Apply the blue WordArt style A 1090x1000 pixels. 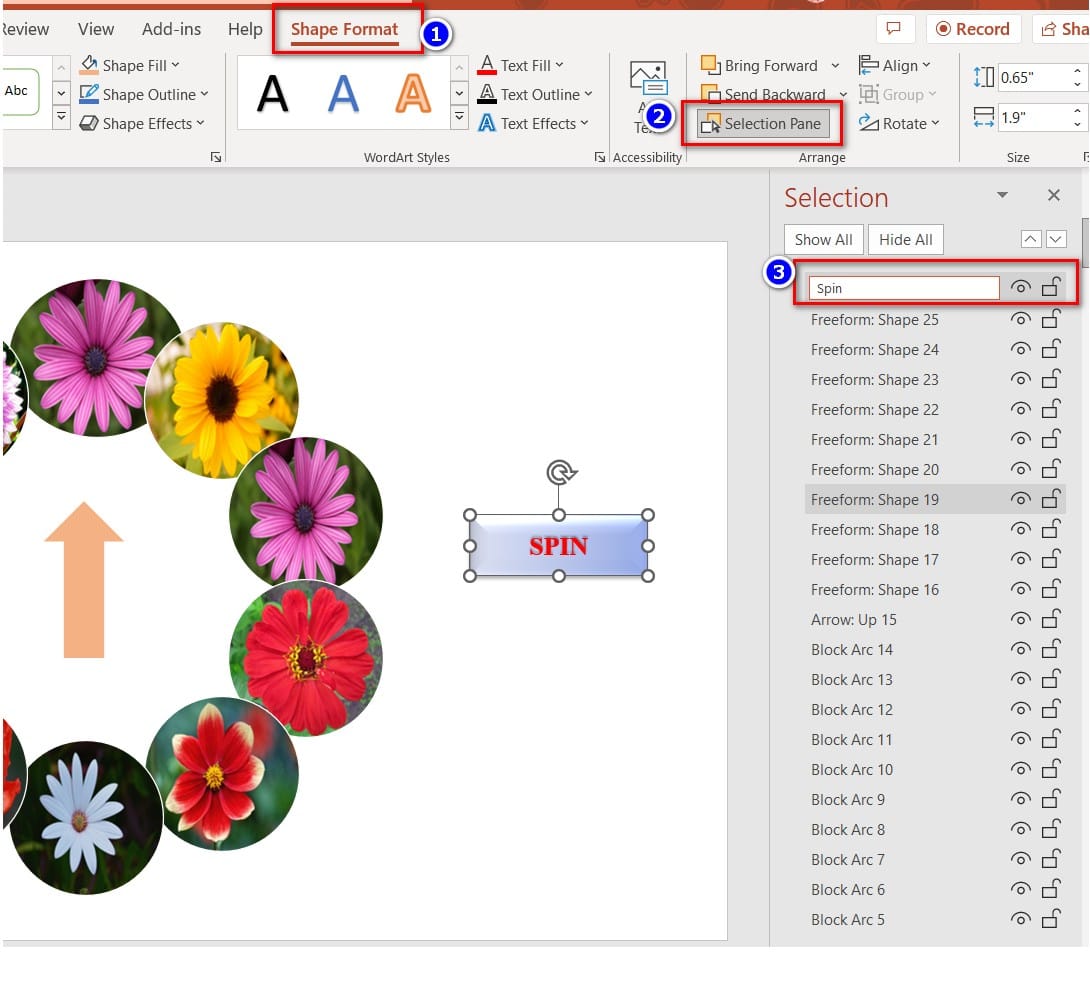[x=343, y=93]
